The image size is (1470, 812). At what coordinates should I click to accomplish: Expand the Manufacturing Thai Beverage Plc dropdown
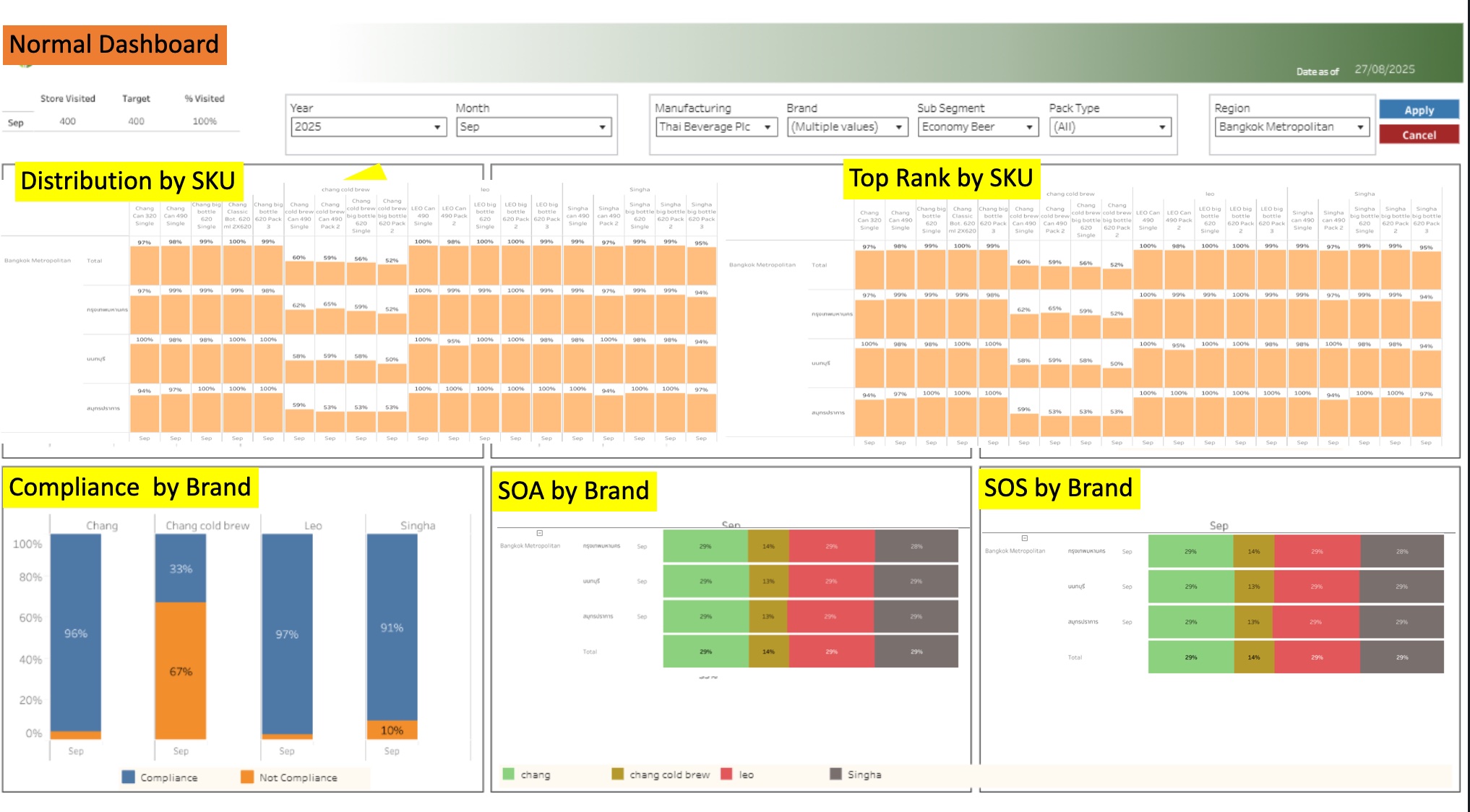[716, 127]
